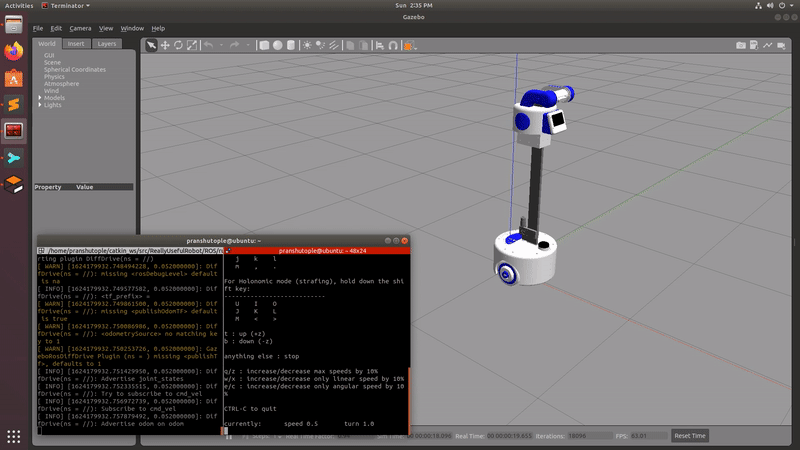Click the video record icon
The width and height of the screenshot is (800, 450).
(x=781, y=45)
